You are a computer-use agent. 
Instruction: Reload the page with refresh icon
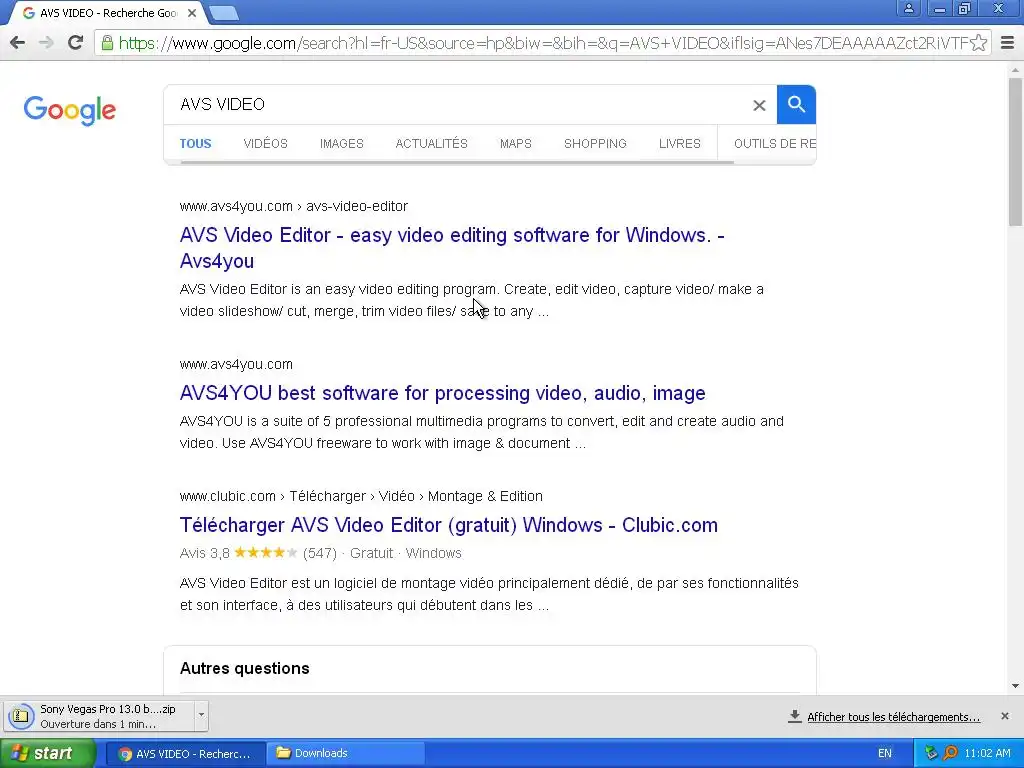pyautogui.click(x=75, y=43)
